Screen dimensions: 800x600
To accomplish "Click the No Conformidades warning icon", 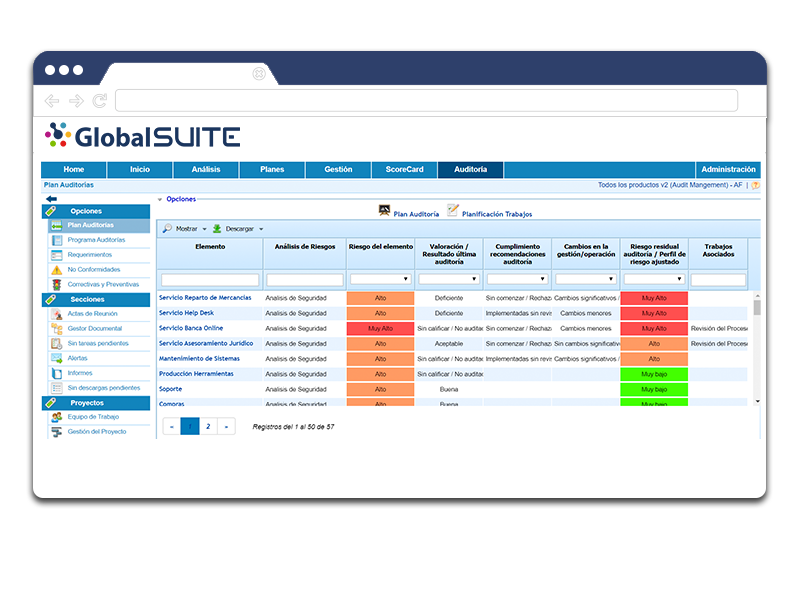I will [57, 269].
